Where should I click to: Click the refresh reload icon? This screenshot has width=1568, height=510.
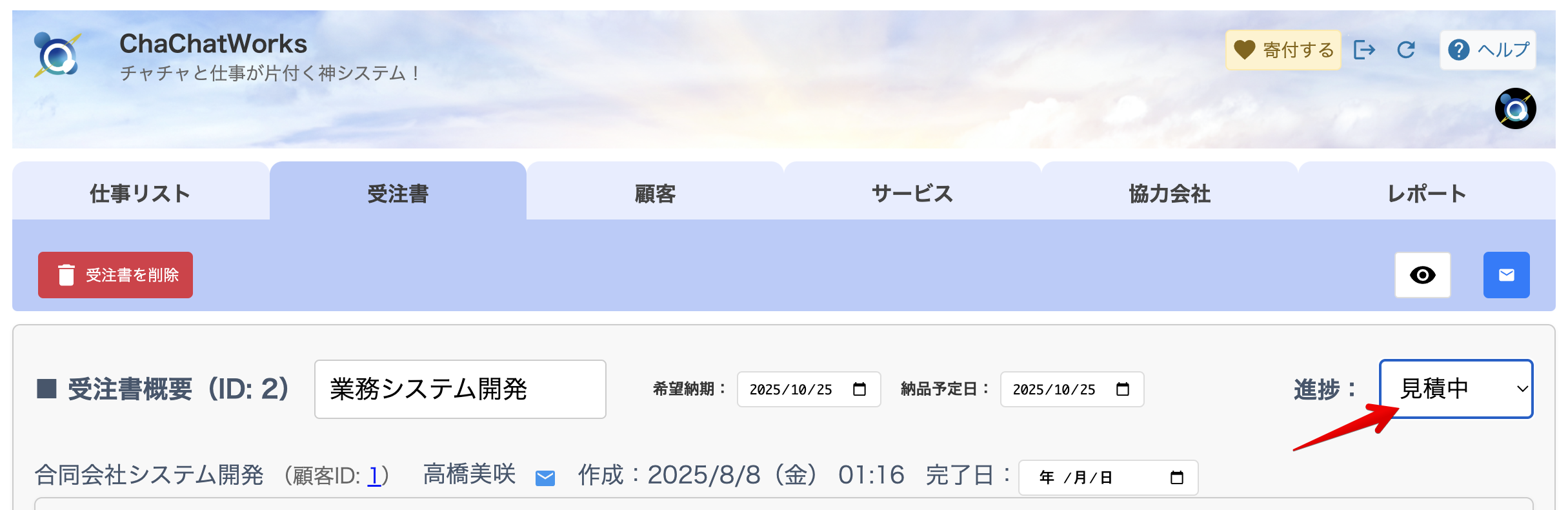(1406, 50)
